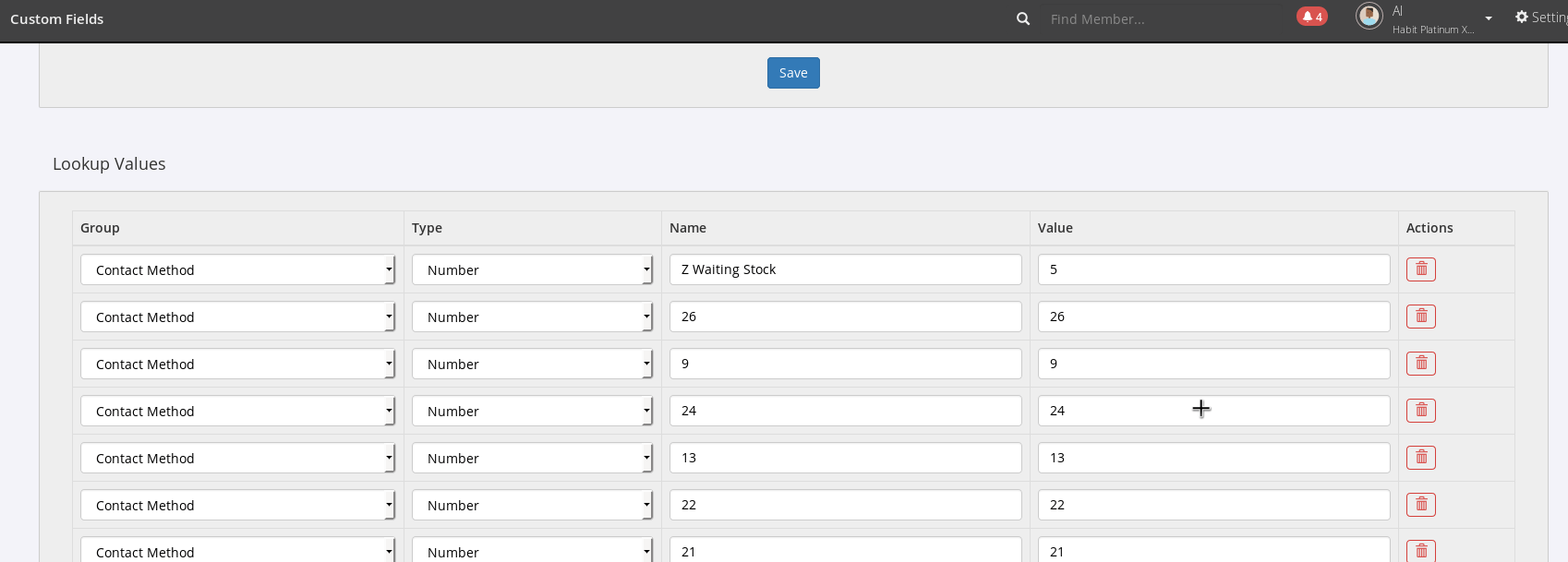Open Type dropdown in row 26

coord(532,317)
